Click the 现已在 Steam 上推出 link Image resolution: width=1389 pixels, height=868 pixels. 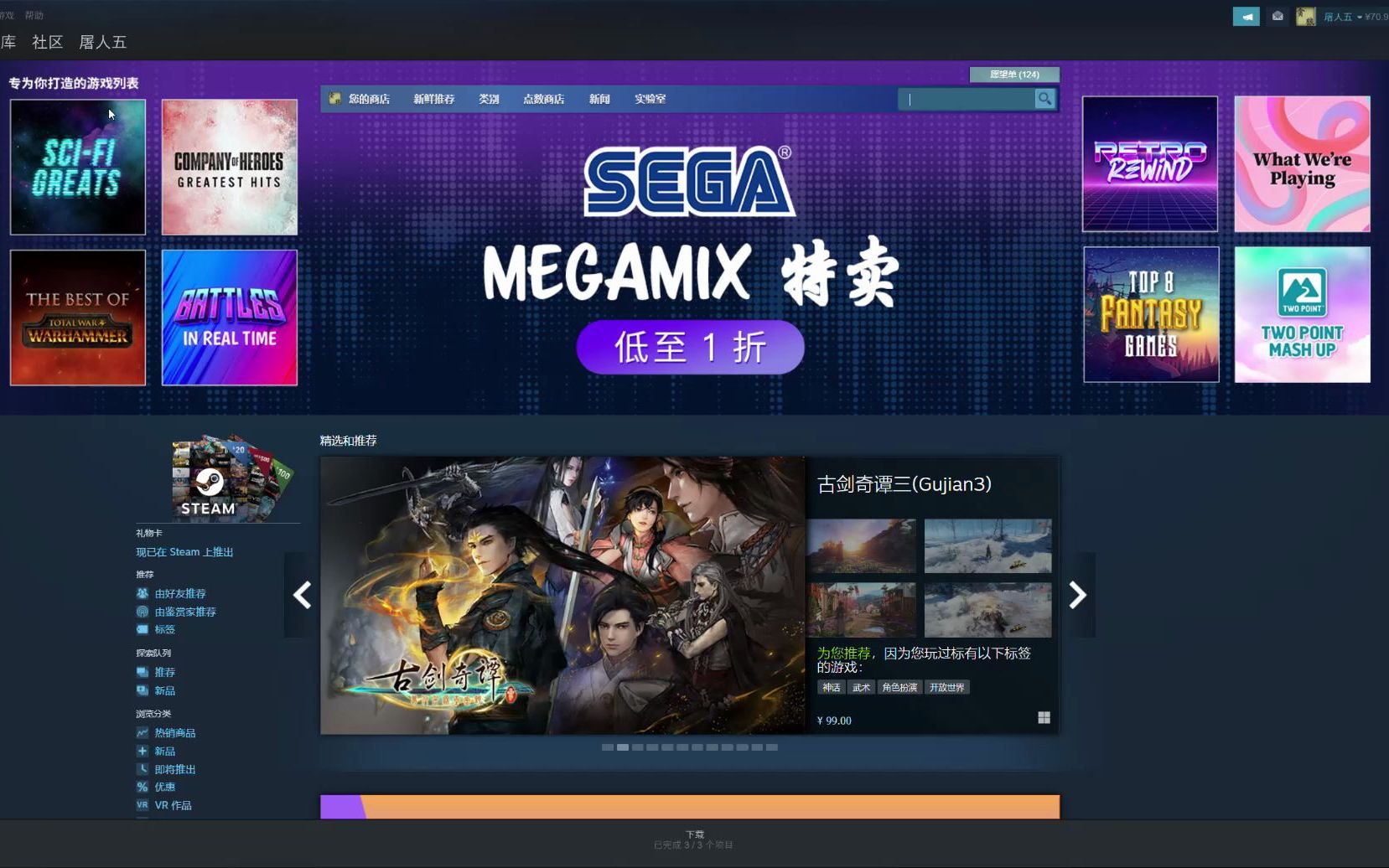pyautogui.click(x=184, y=552)
